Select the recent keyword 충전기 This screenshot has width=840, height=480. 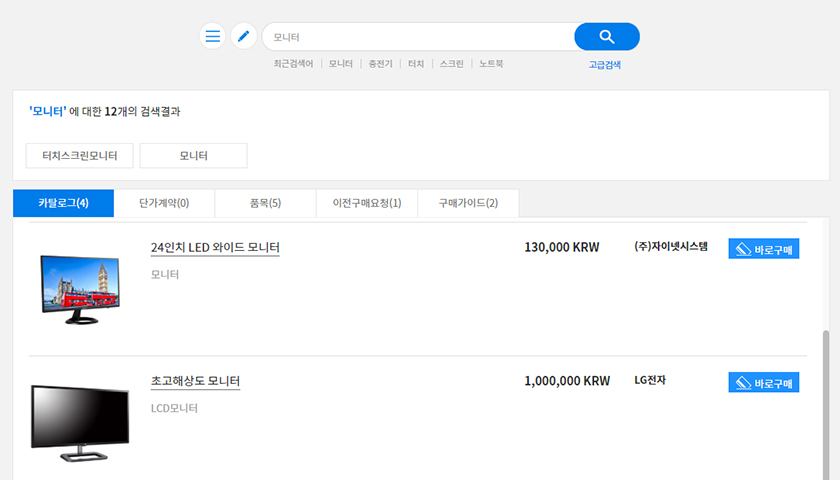pyautogui.click(x=380, y=64)
